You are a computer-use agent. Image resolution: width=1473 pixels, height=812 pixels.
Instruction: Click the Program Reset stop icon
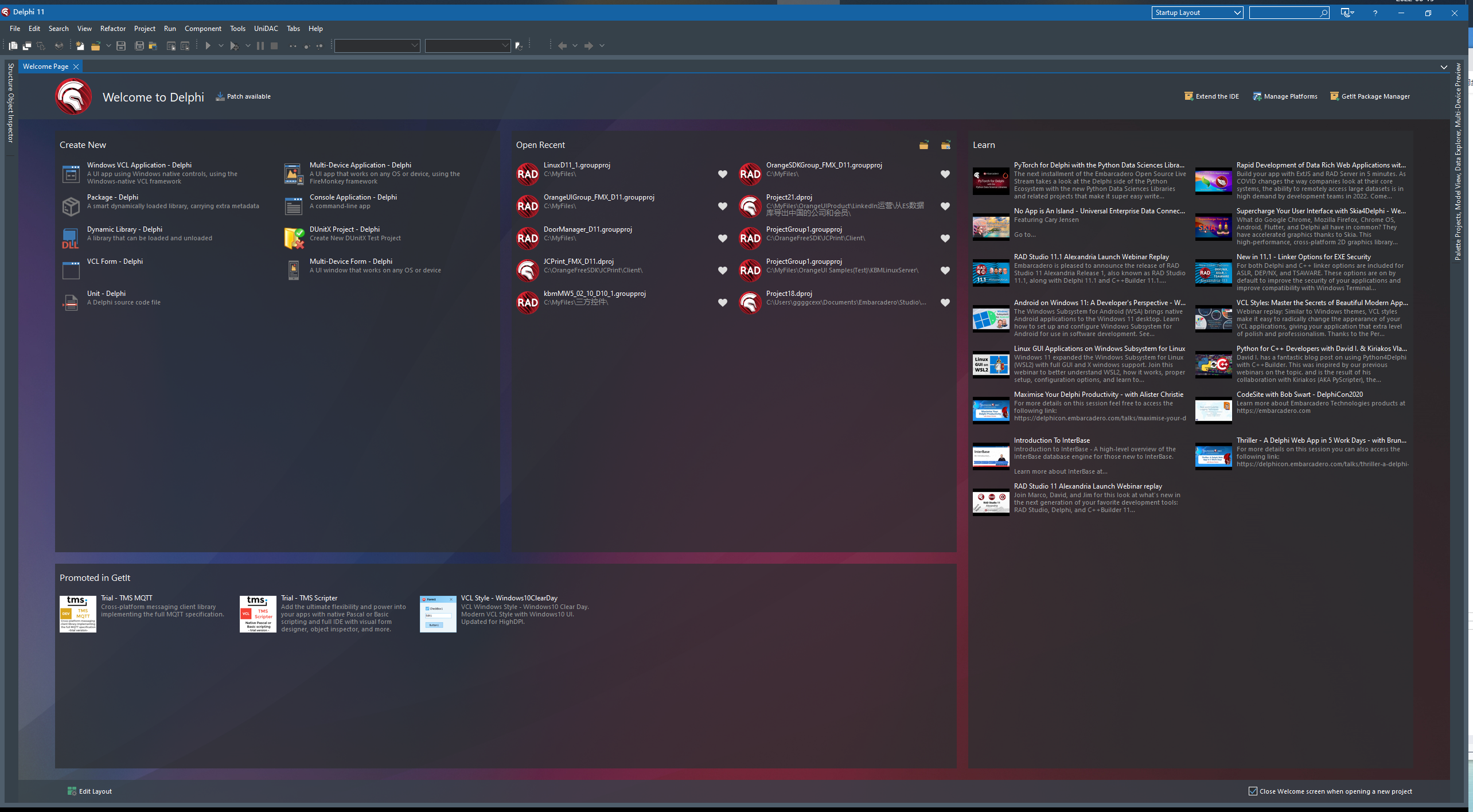[x=274, y=46]
